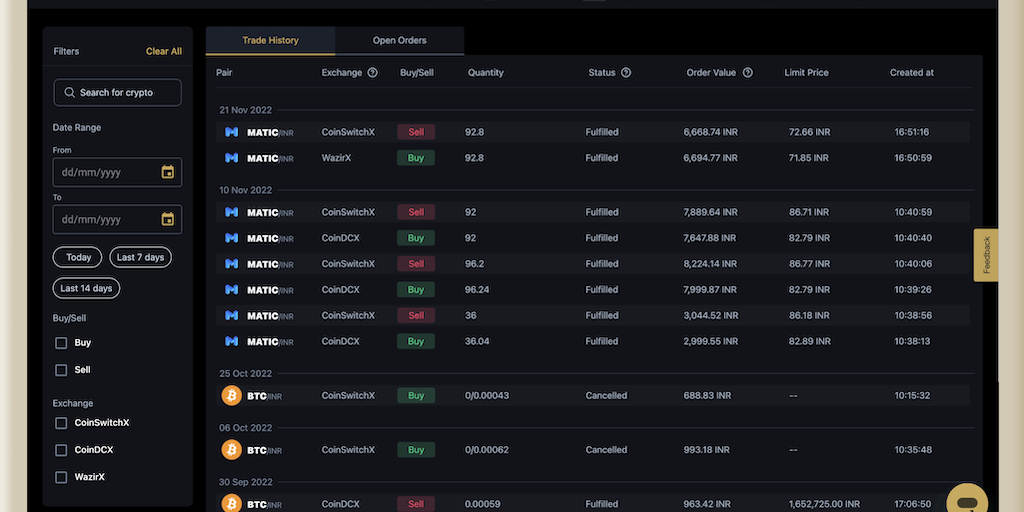This screenshot has width=1024, height=512.
Task: Click Clear All filters link
Action: [164, 51]
